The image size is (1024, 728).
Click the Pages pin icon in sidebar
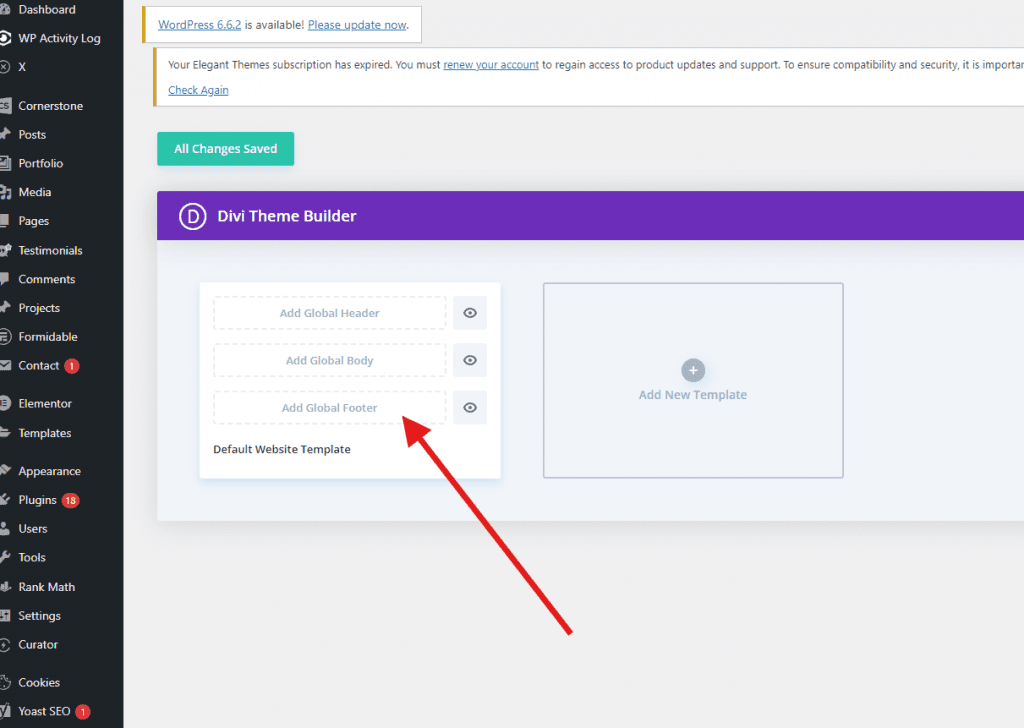tap(8, 221)
